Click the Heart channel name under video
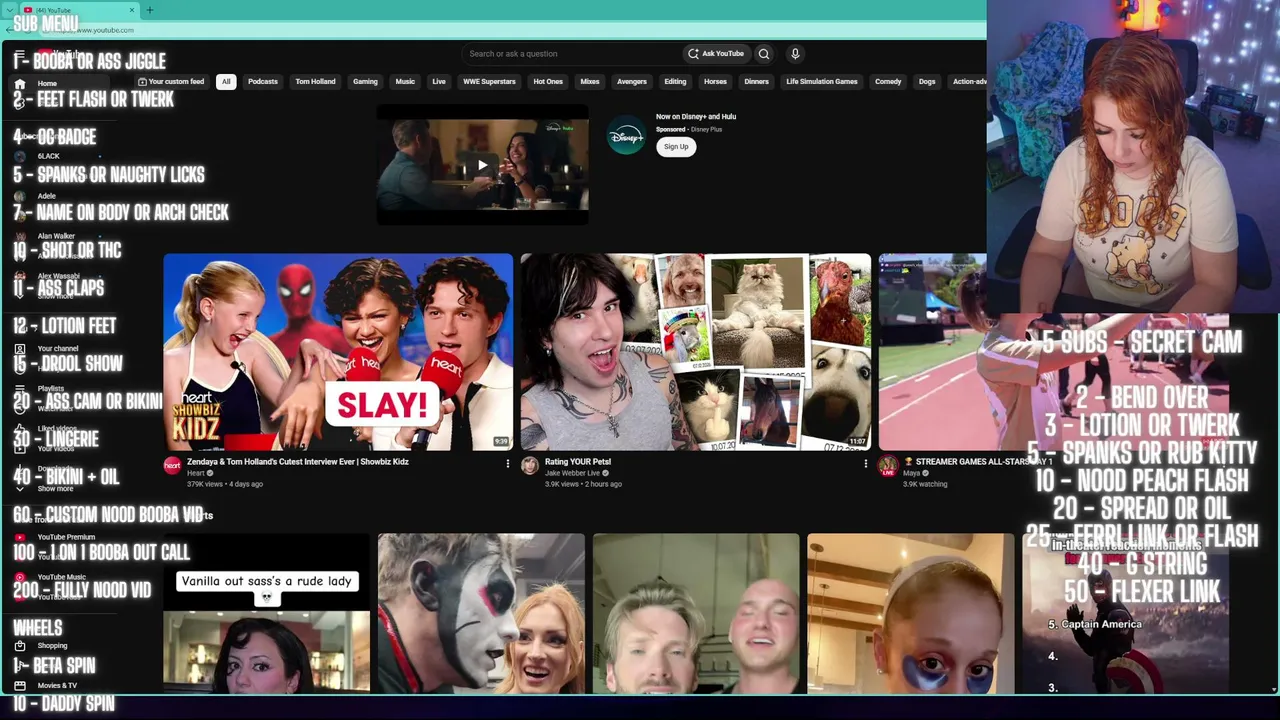This screenshot has width=1280, height=720. coord(195,473)
